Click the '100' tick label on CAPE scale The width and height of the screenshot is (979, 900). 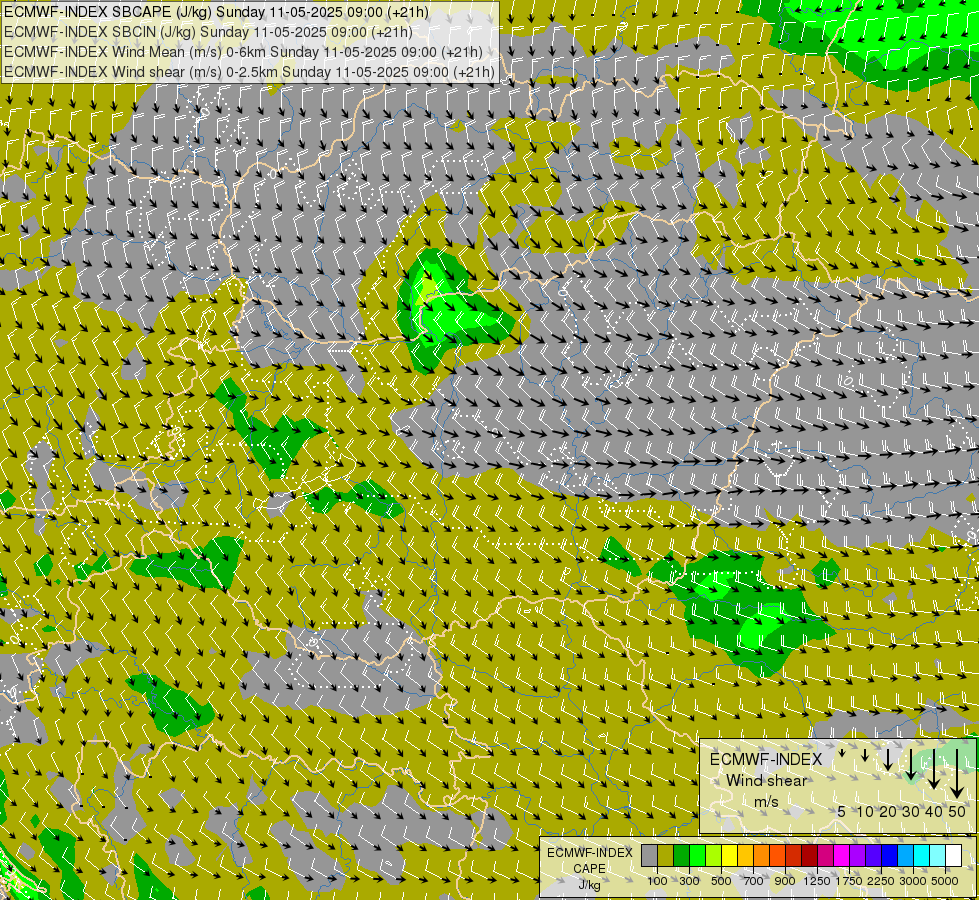click(657, 881)
